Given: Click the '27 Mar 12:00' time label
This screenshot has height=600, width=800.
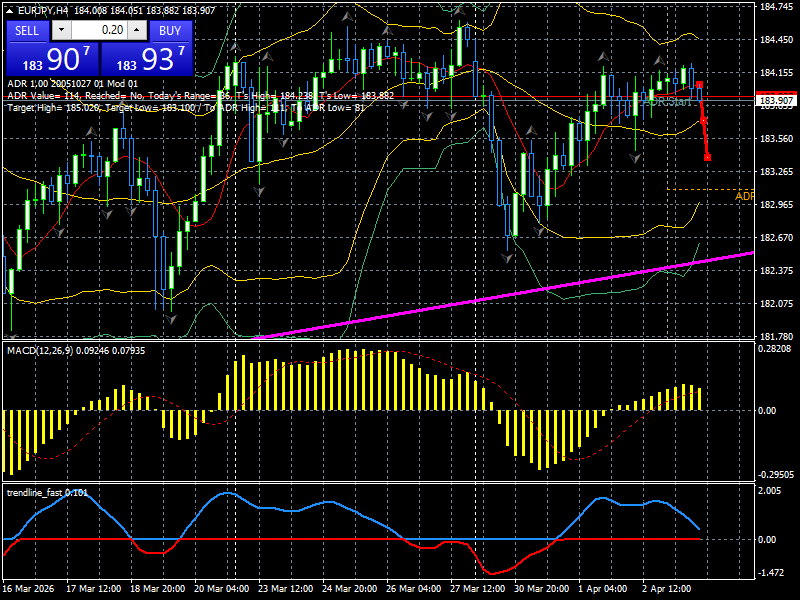Looking at the screenshot, I should pyautogui.click(x=478, y=589).
